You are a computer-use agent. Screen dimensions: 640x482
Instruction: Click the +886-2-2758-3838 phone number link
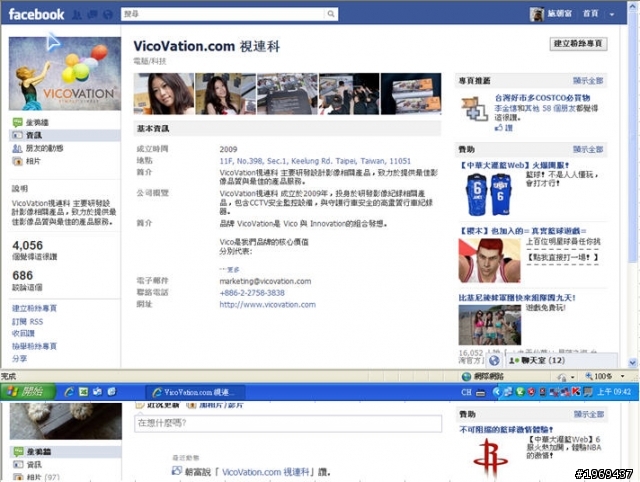point(252,293)
